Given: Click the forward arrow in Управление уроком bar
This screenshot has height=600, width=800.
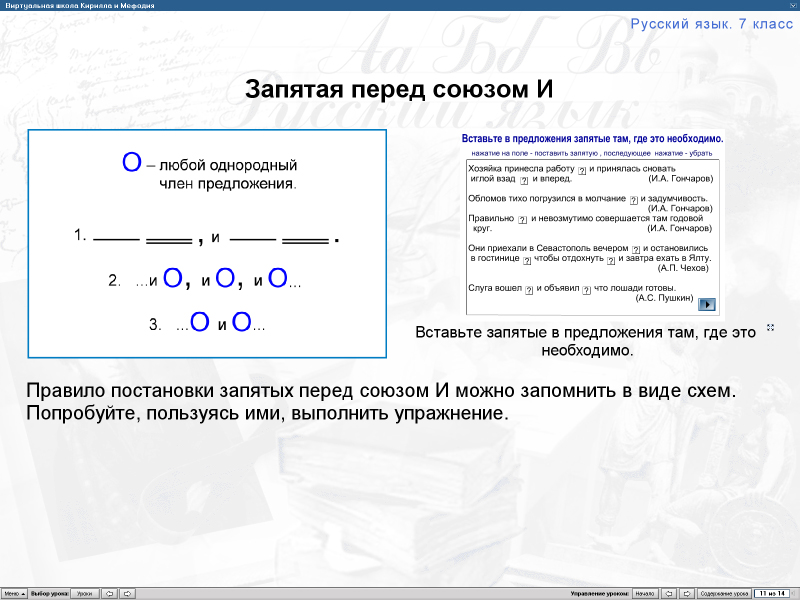Looking at the screenshot, I should pos(686,593).
